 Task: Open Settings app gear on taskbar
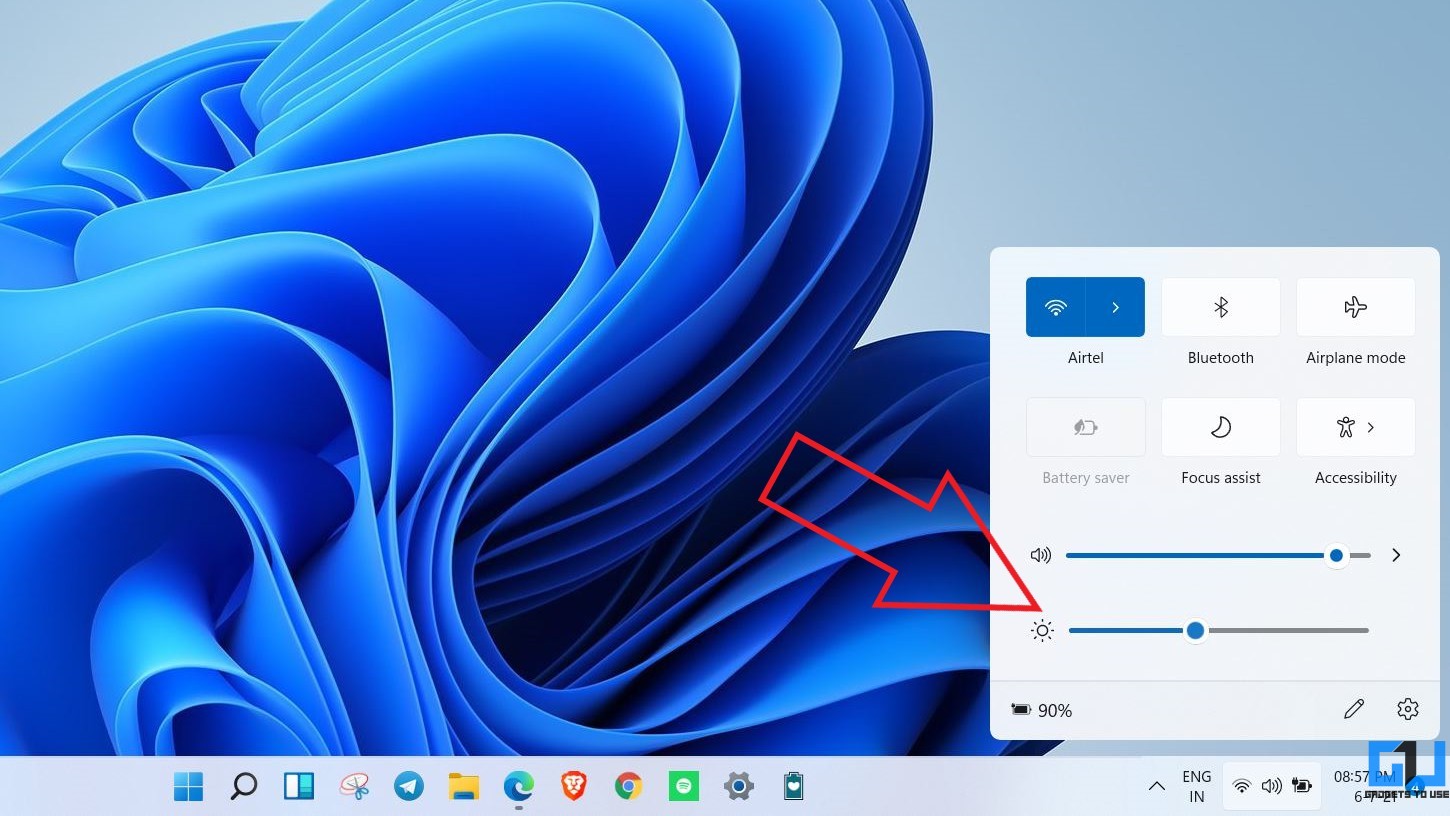pos(738,787)
